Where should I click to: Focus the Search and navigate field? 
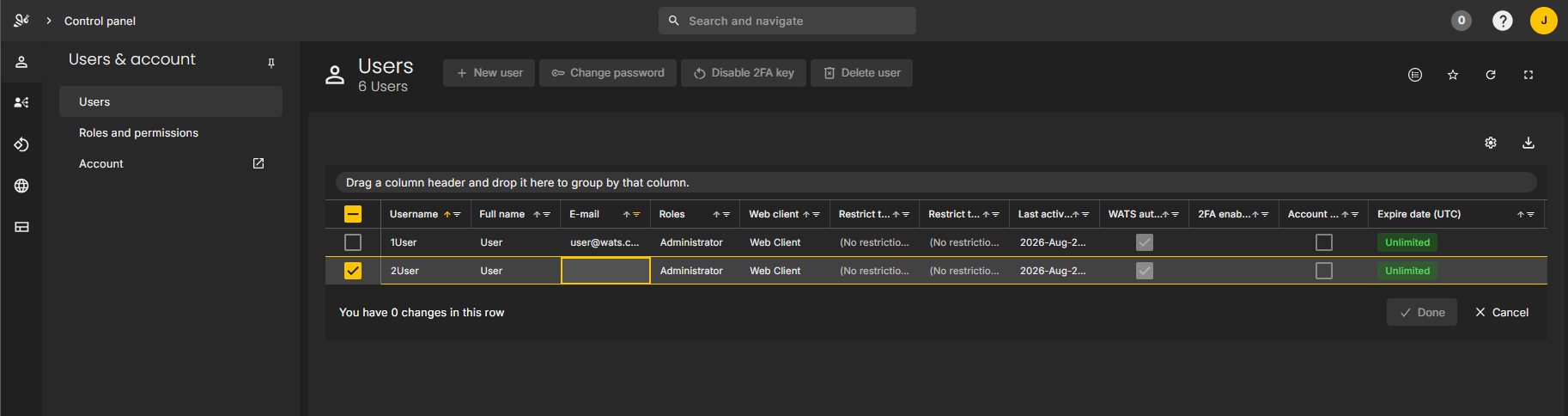click(x=787, y=21)
